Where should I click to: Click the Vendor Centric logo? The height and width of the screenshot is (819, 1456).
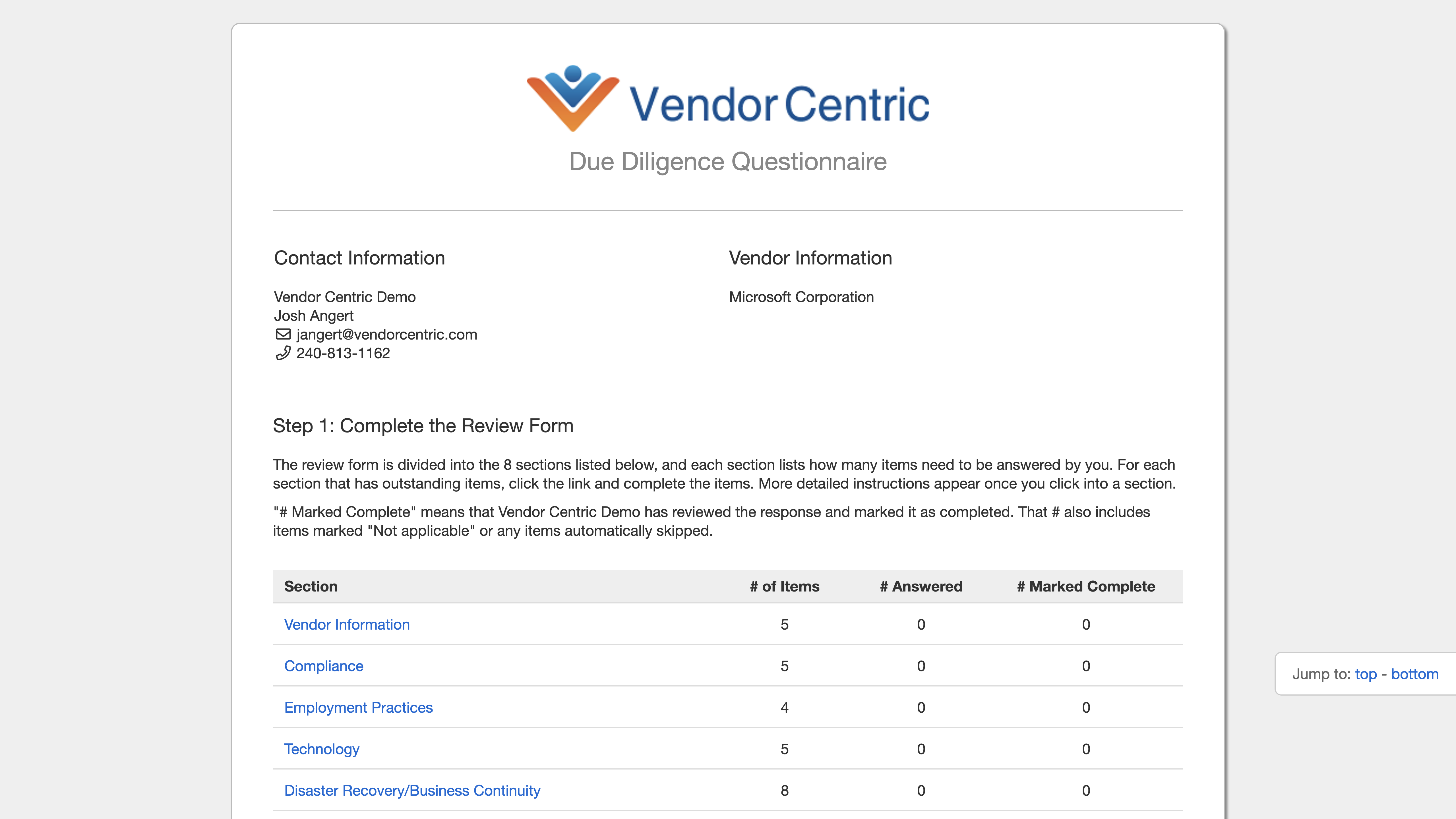point(728,99)
